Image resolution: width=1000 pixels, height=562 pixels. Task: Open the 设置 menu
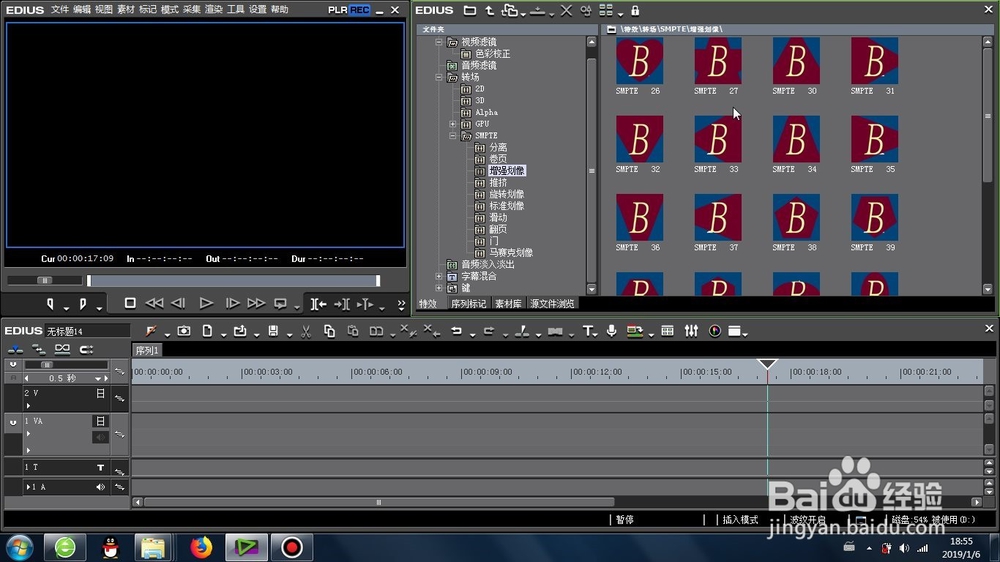point(258,10)
